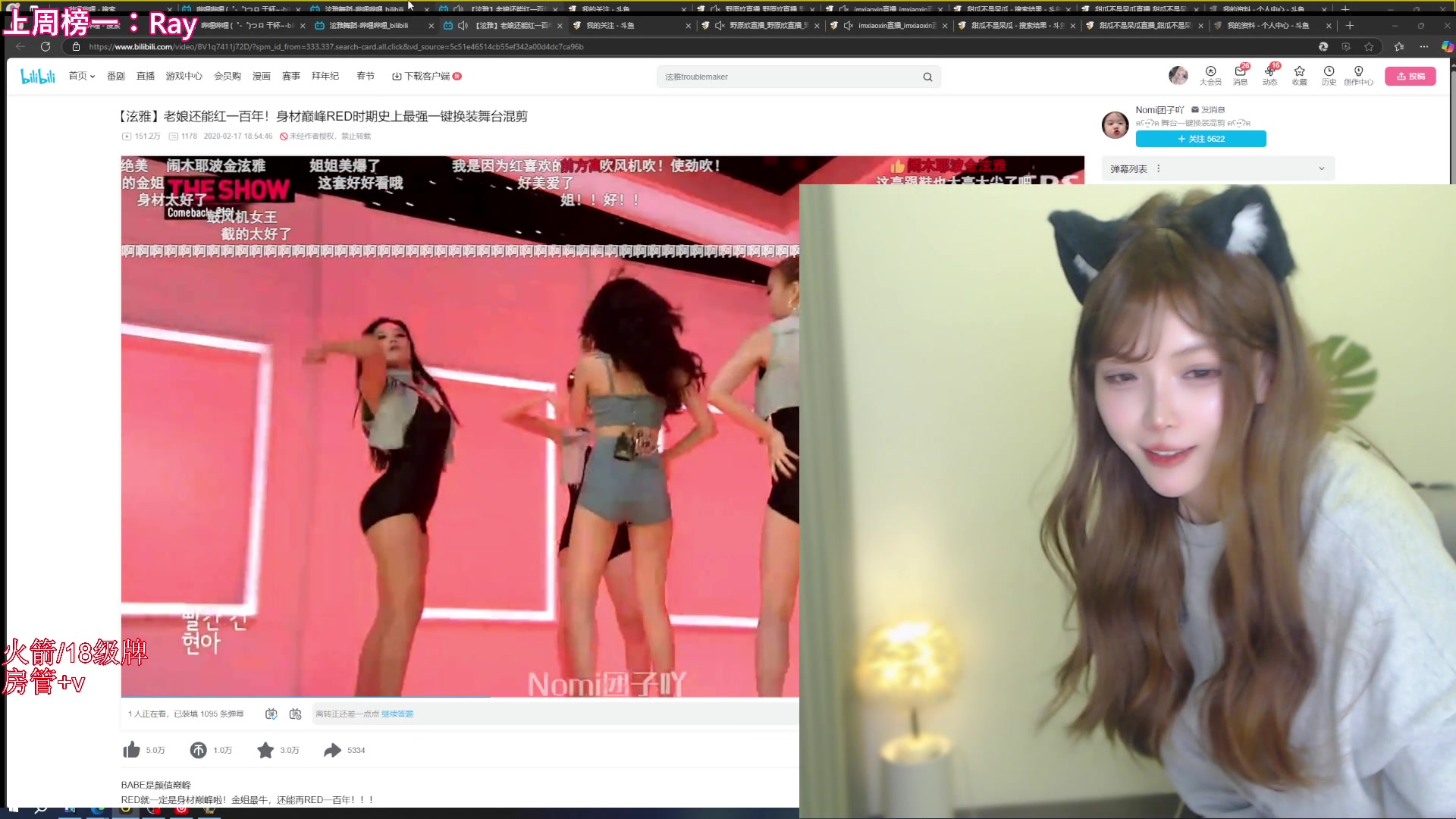This screenshot has height=819, width=1456.
Task: Open the 历史 history icon
Action: pyautogui.click(x=1329, y=75)
